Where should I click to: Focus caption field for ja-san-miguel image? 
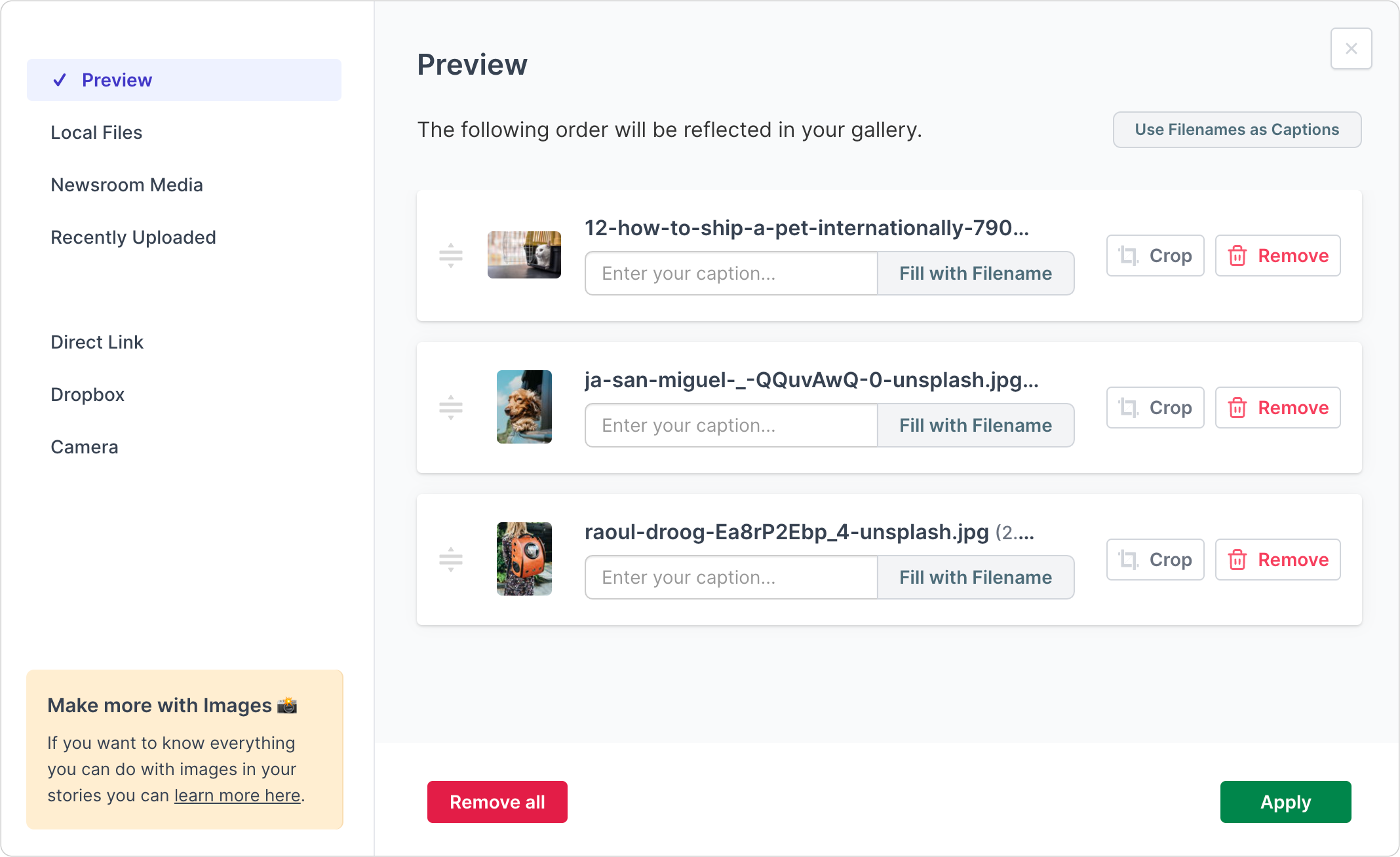(731, 425)
